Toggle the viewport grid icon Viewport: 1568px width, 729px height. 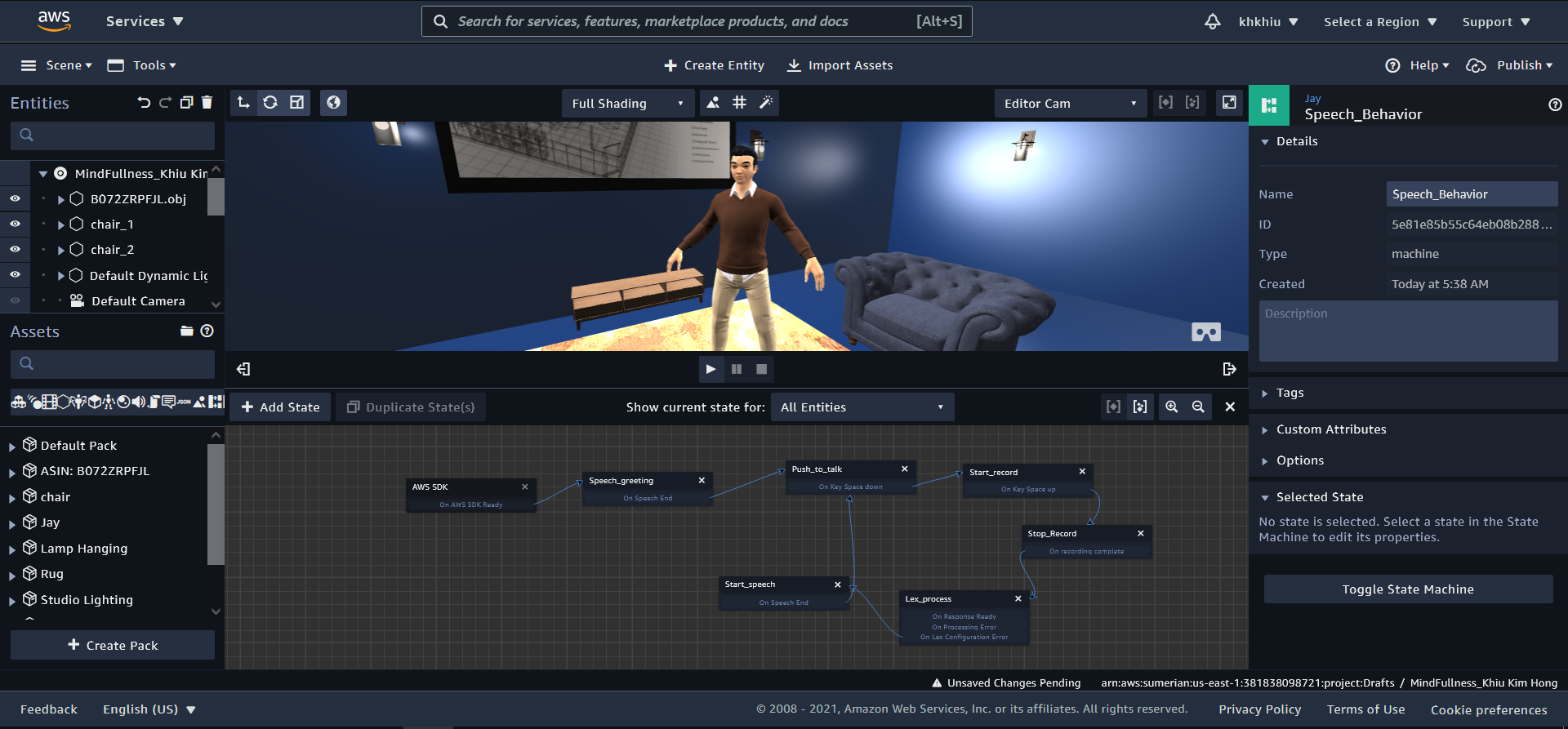(739, 103)
